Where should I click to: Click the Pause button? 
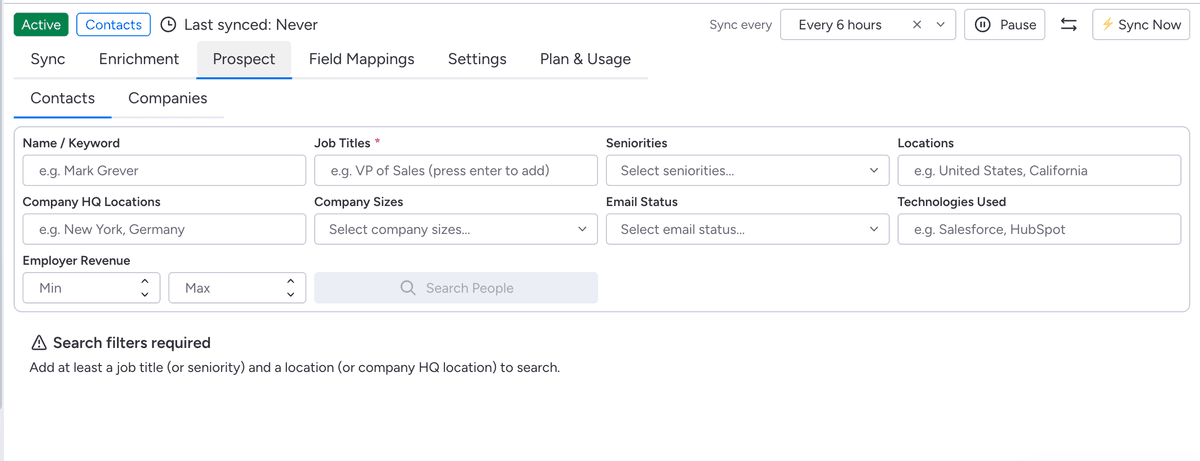[1005, 25]
